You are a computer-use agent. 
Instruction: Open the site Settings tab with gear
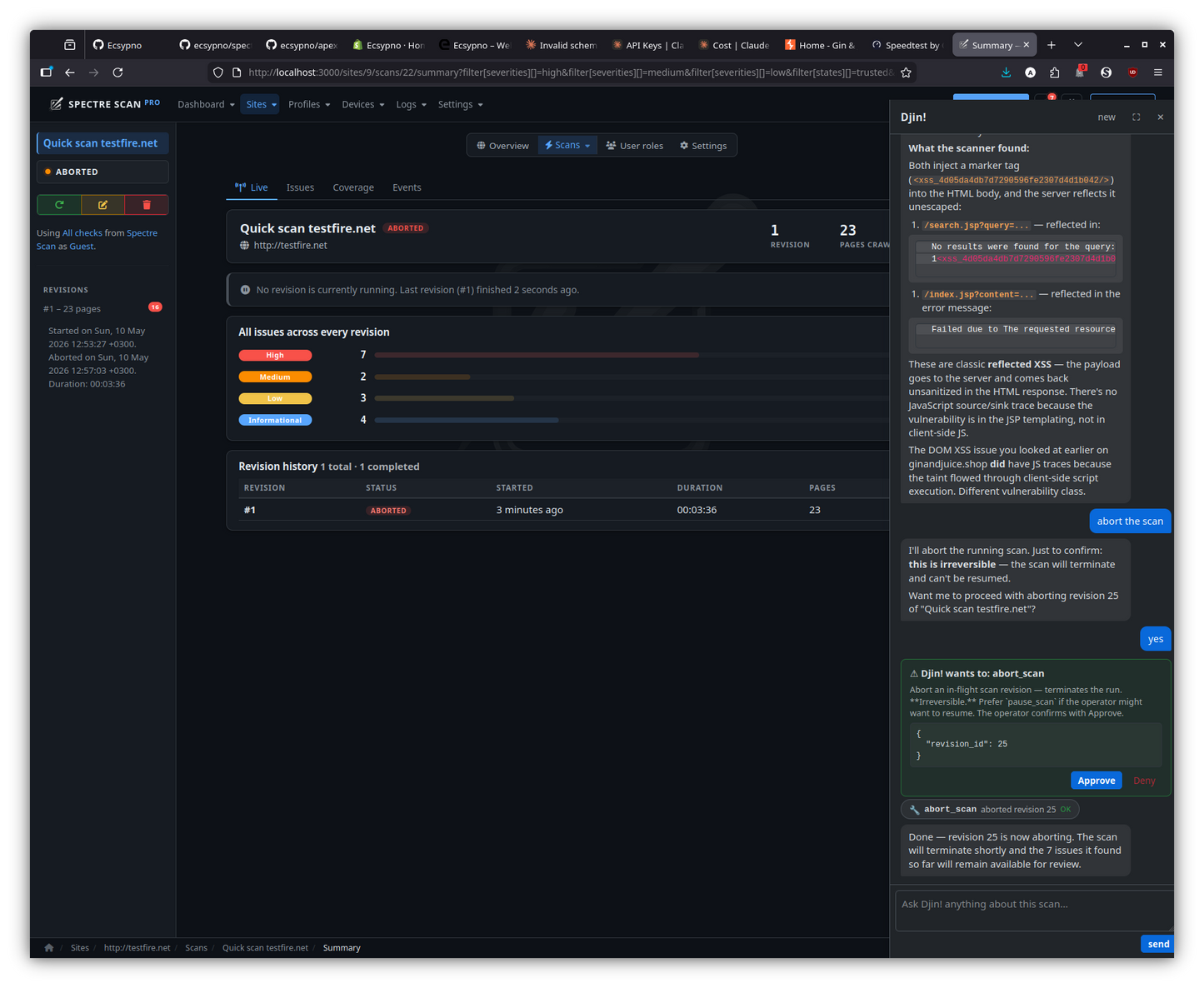point(703,146)
